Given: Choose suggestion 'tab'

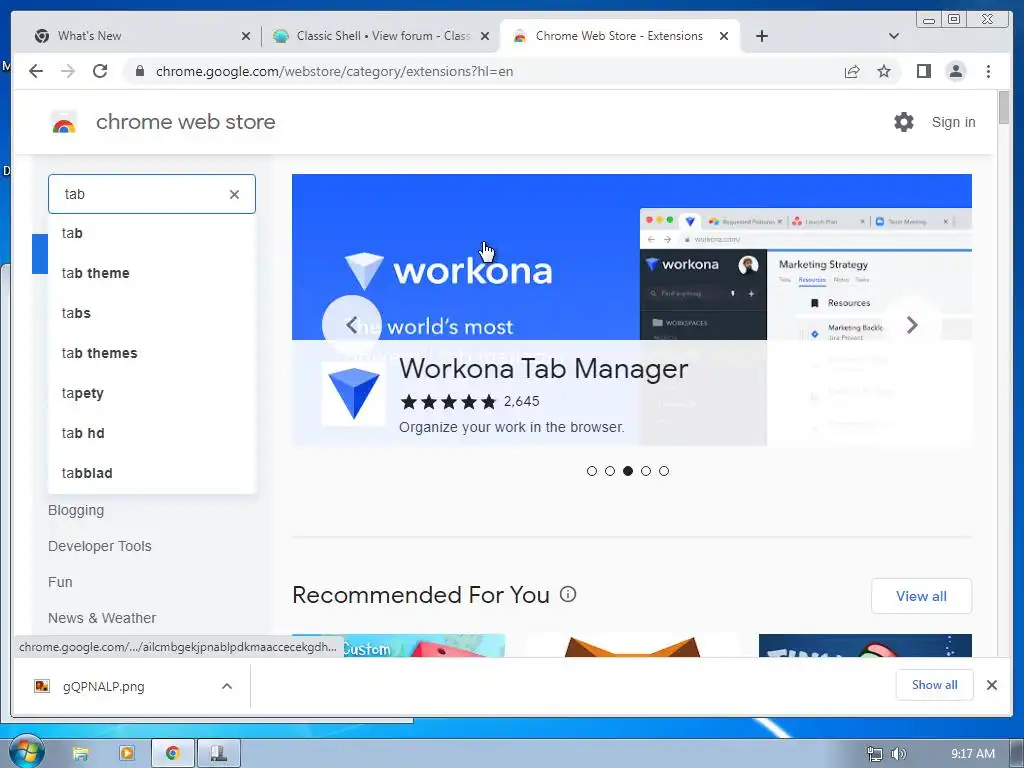Looking at the screenshot, I should tap(152, 233).
